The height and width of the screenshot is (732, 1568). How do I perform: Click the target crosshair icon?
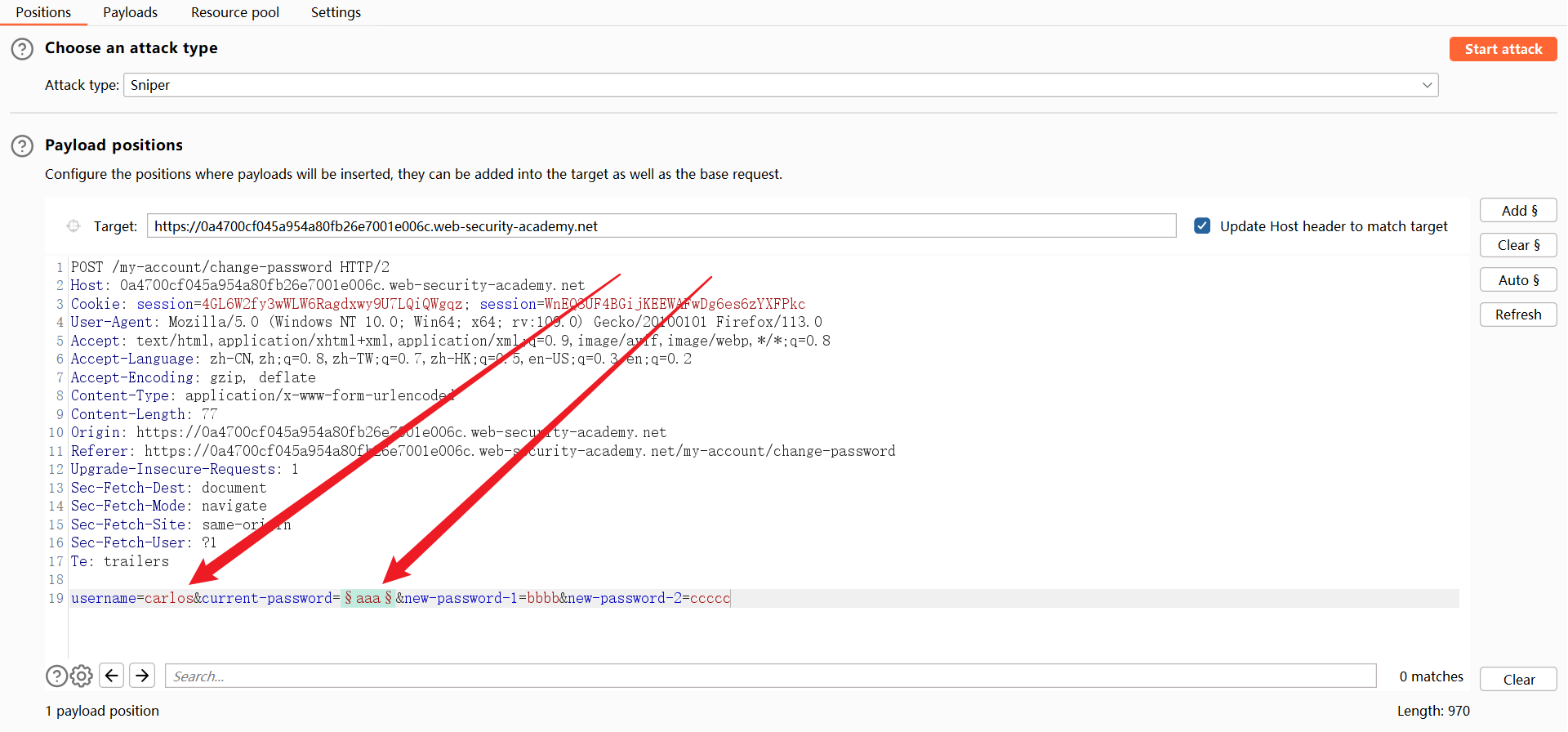(73, 226)
